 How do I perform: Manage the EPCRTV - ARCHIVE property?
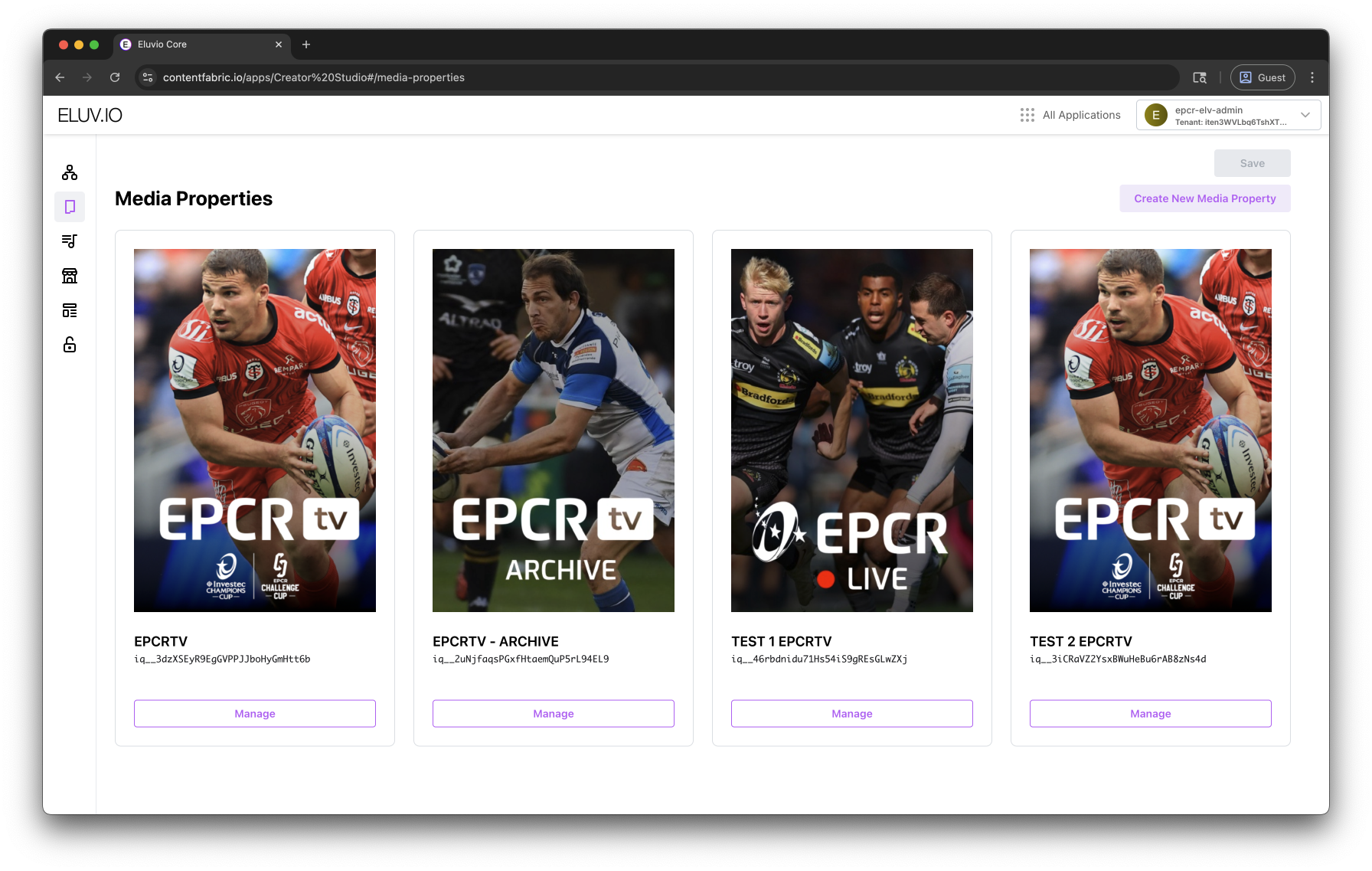[x=553, y=713]
